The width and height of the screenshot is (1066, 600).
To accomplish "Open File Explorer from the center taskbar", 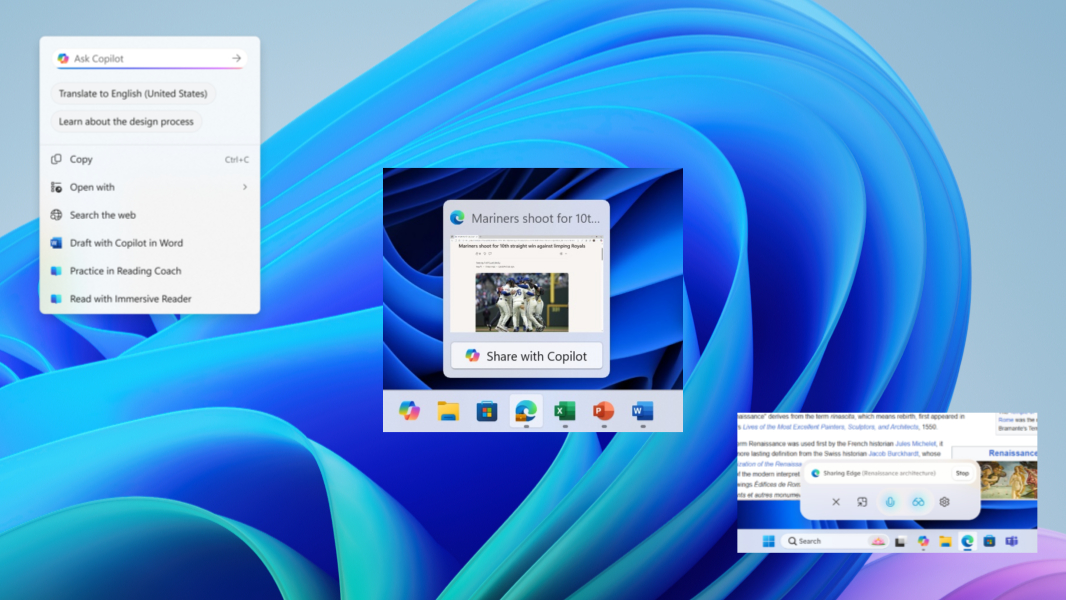I will (x=448, y=412).
